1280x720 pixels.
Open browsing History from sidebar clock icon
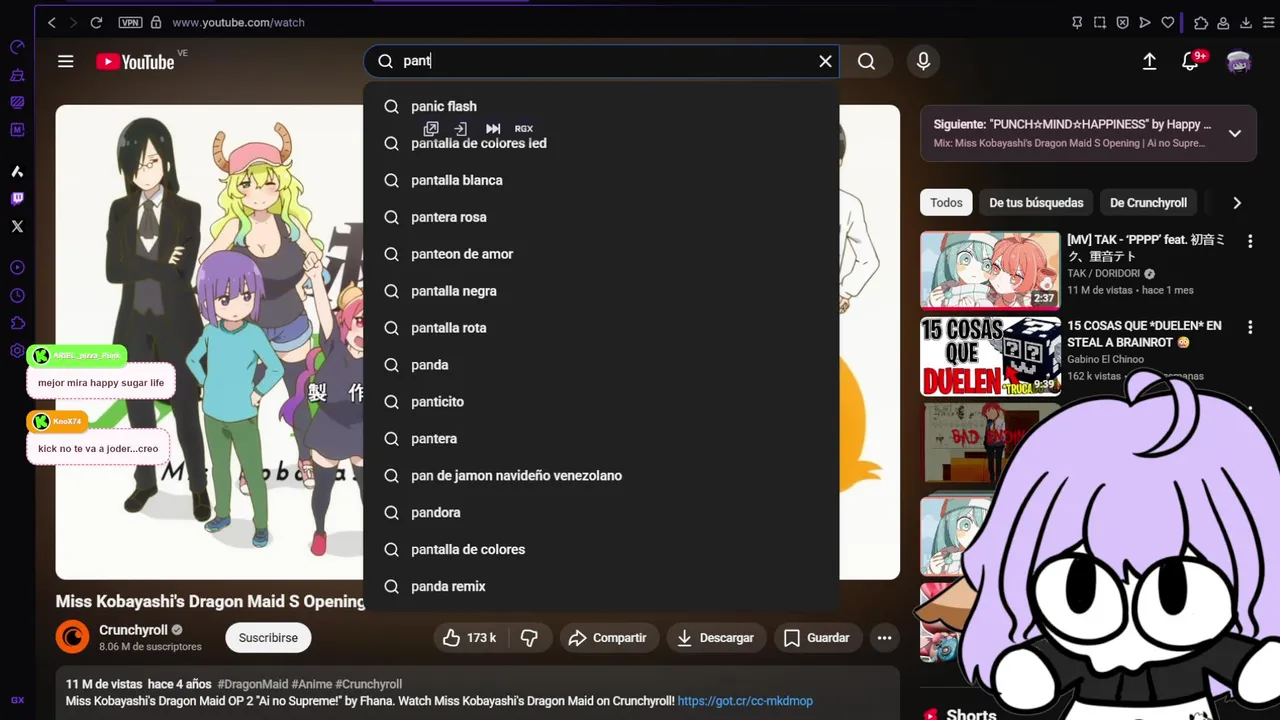(x=17, y=296)
